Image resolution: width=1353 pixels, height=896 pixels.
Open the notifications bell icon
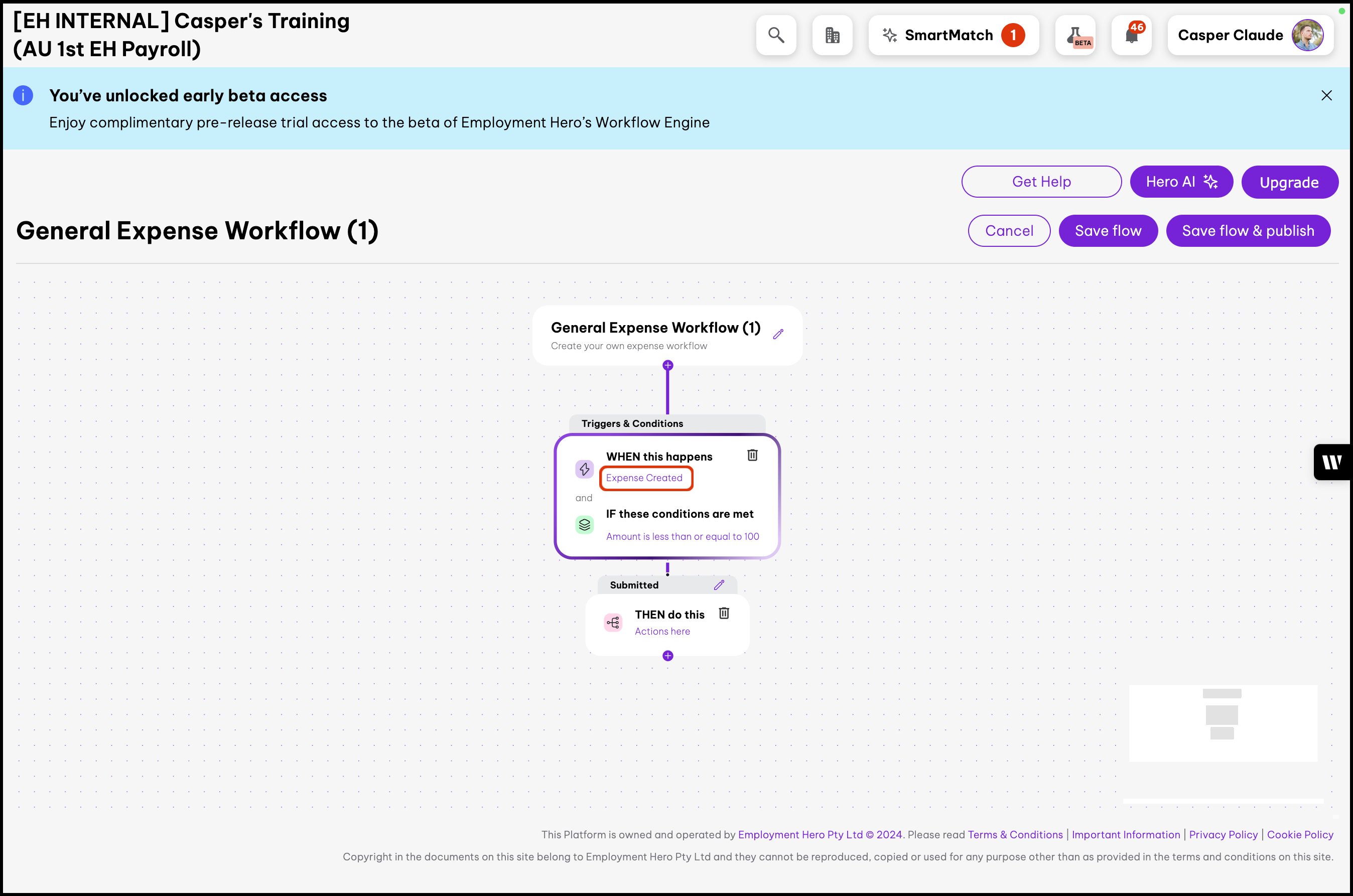tap(1131, 36)
